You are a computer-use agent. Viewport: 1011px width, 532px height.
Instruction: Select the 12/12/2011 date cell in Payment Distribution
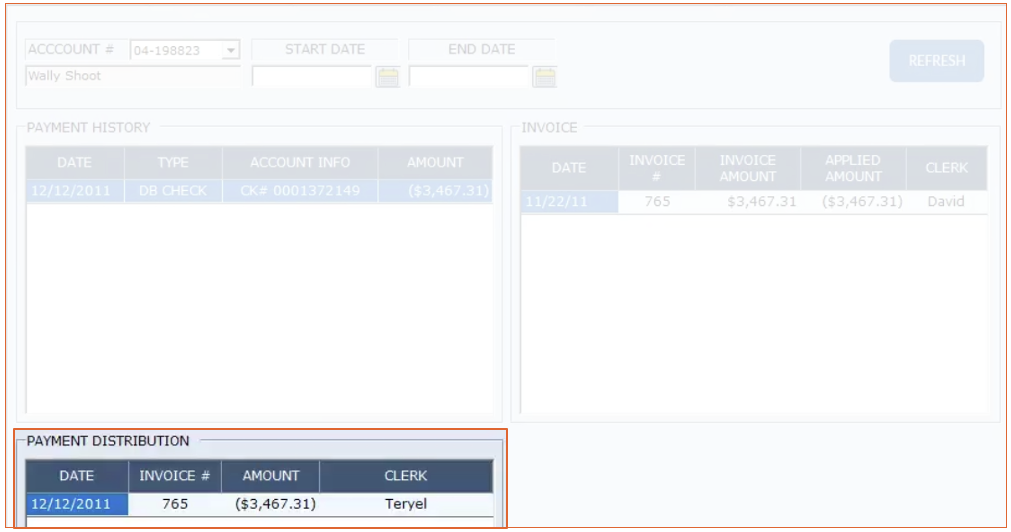coord(76,504)
